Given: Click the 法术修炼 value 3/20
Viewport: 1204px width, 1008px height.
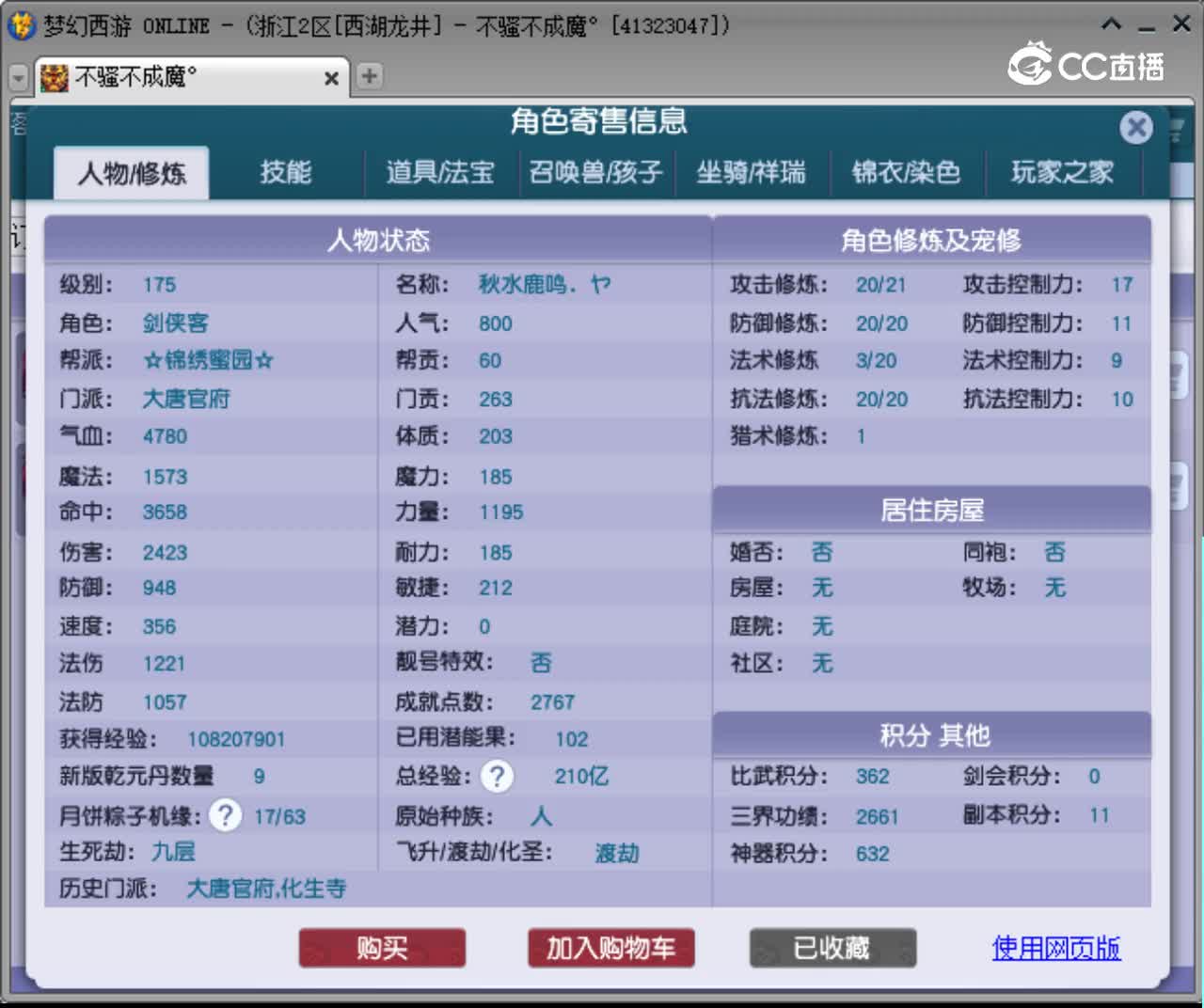Looking at the screenshot, I should (876, 360).
